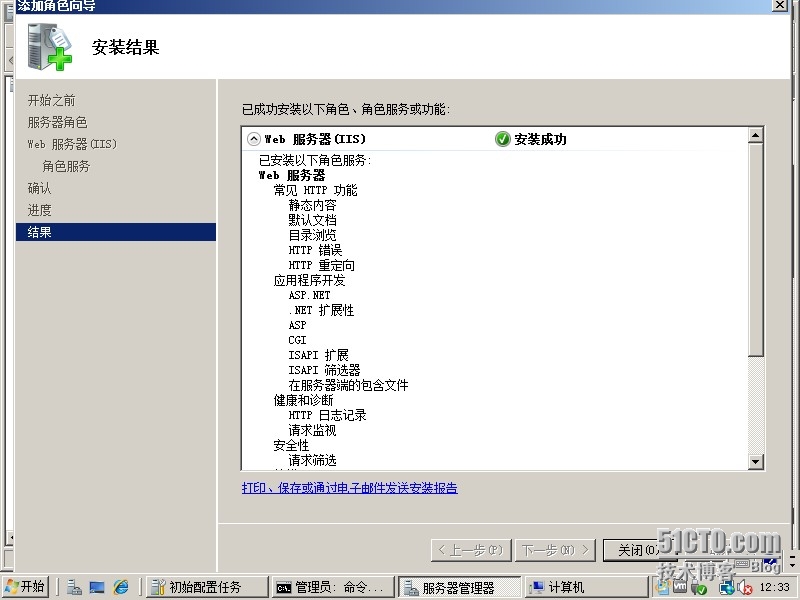The height and width of the screenshot is (600, 800).
Task: Click the 请求筛选 entry
Action: coord(312,460)
